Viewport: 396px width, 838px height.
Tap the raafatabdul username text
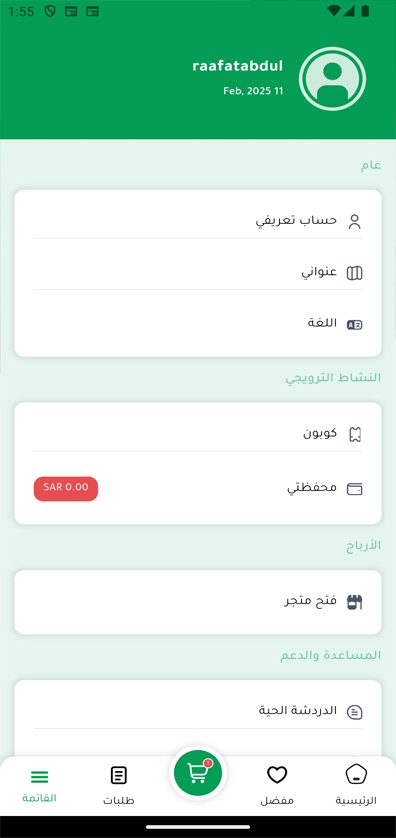point(237,66)
